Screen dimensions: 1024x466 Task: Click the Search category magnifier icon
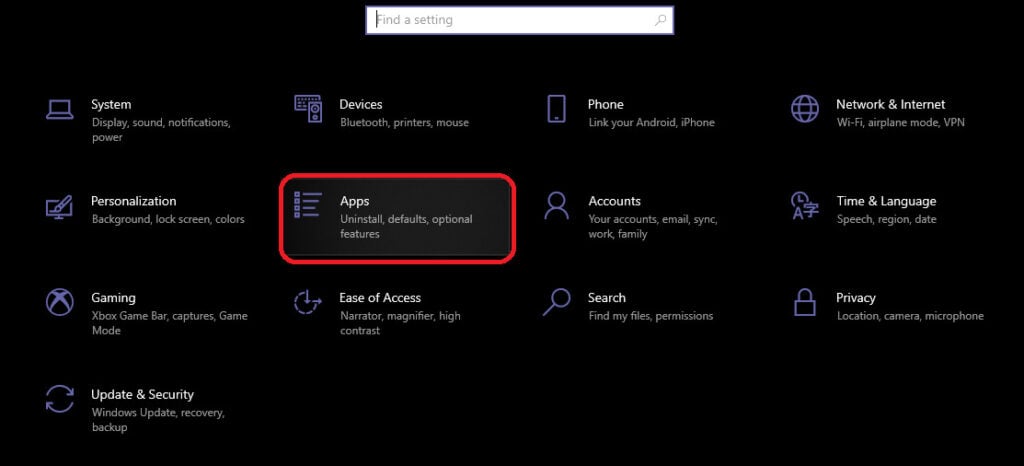[x=556, y=302]
